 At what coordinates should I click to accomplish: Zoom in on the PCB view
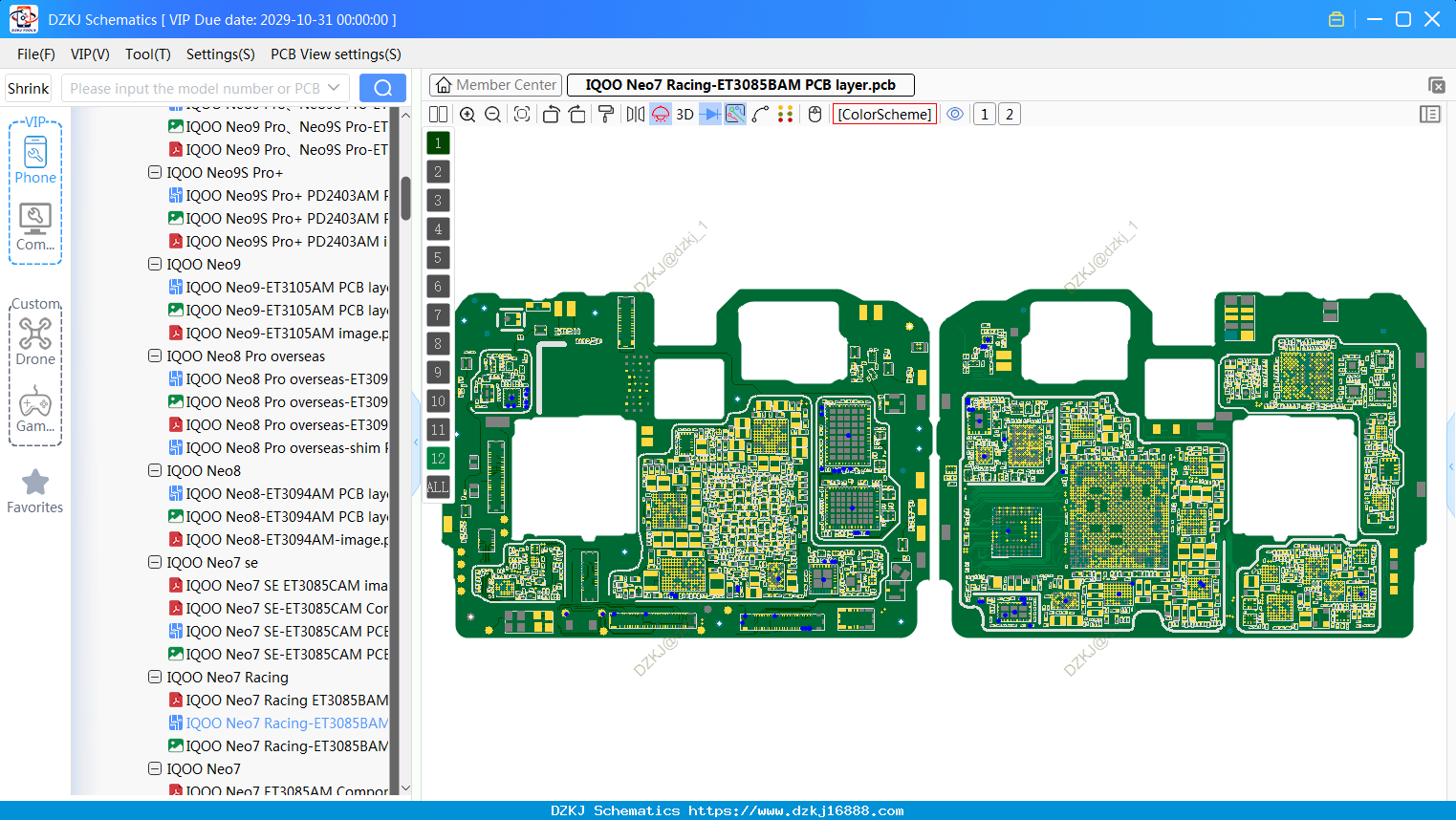[x=467, y=115]
